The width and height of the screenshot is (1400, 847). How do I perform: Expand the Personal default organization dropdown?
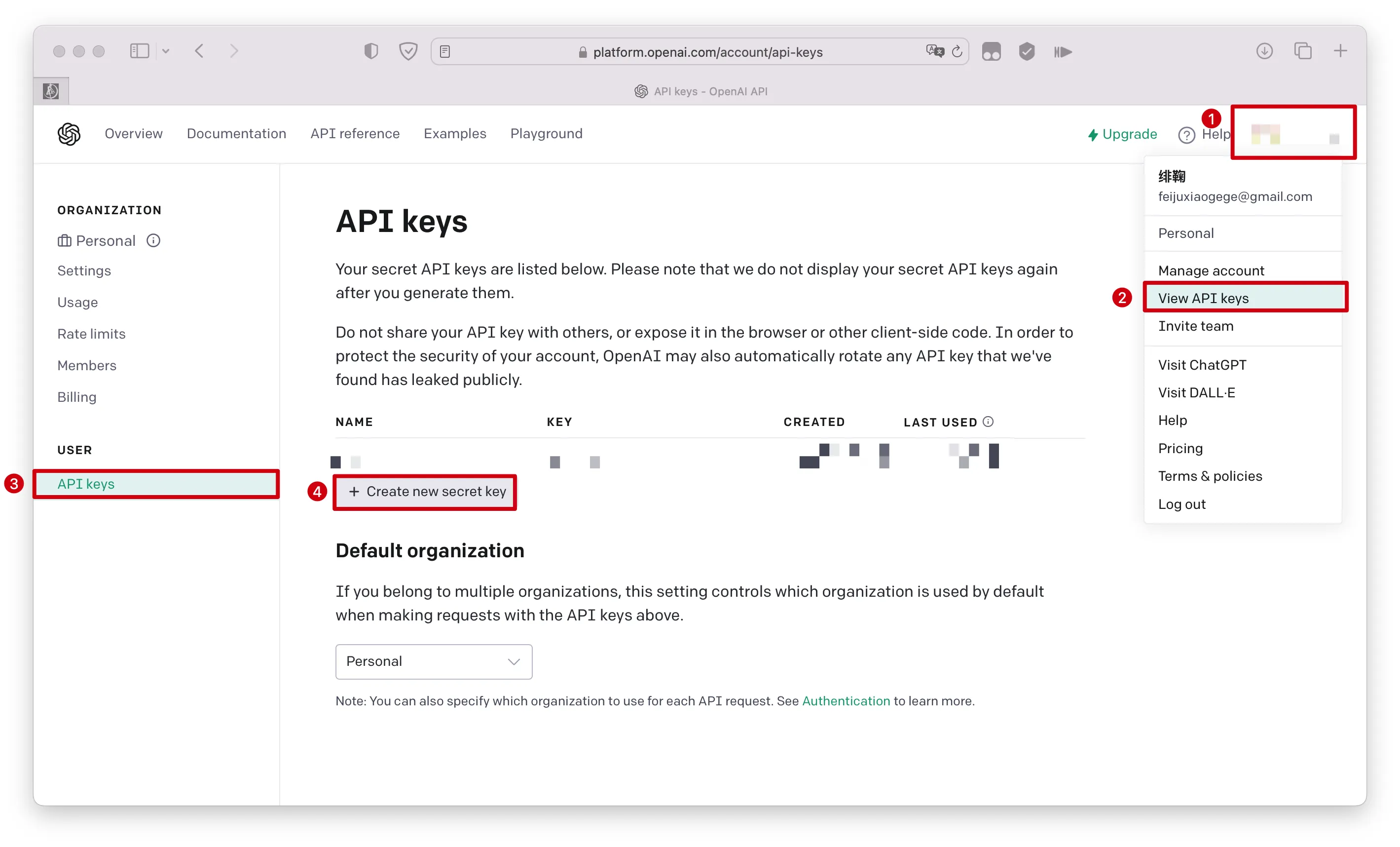coord(434,662)
